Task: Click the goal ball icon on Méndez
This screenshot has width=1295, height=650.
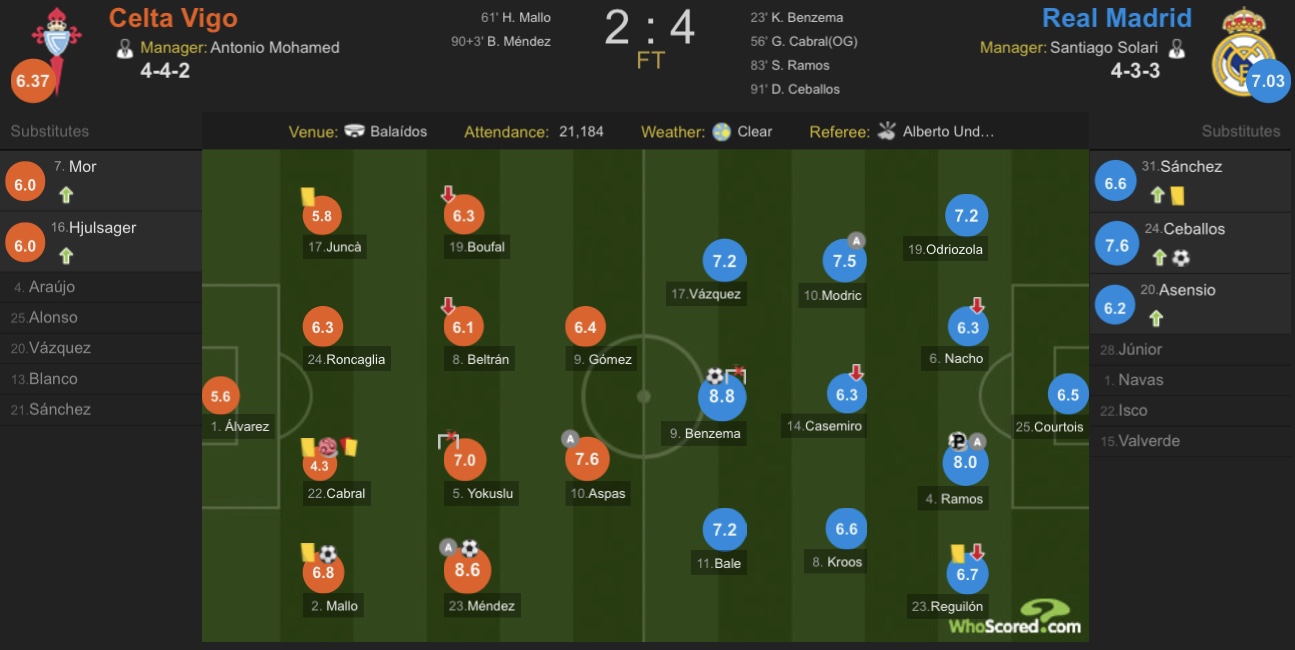Action: coord(469,548)
